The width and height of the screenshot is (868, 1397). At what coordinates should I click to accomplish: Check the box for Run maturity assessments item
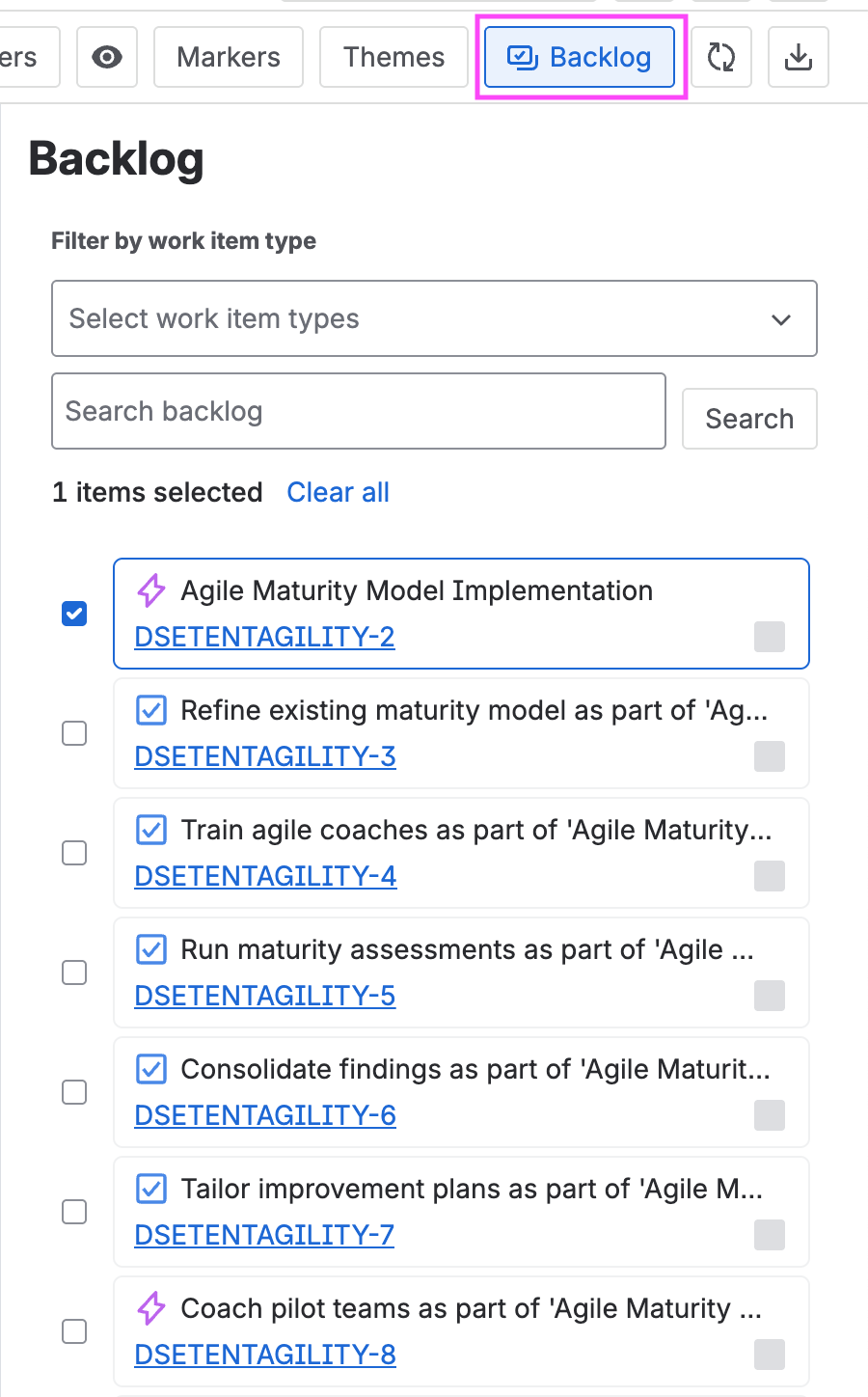pyautogui.click(x=74, y=972)
